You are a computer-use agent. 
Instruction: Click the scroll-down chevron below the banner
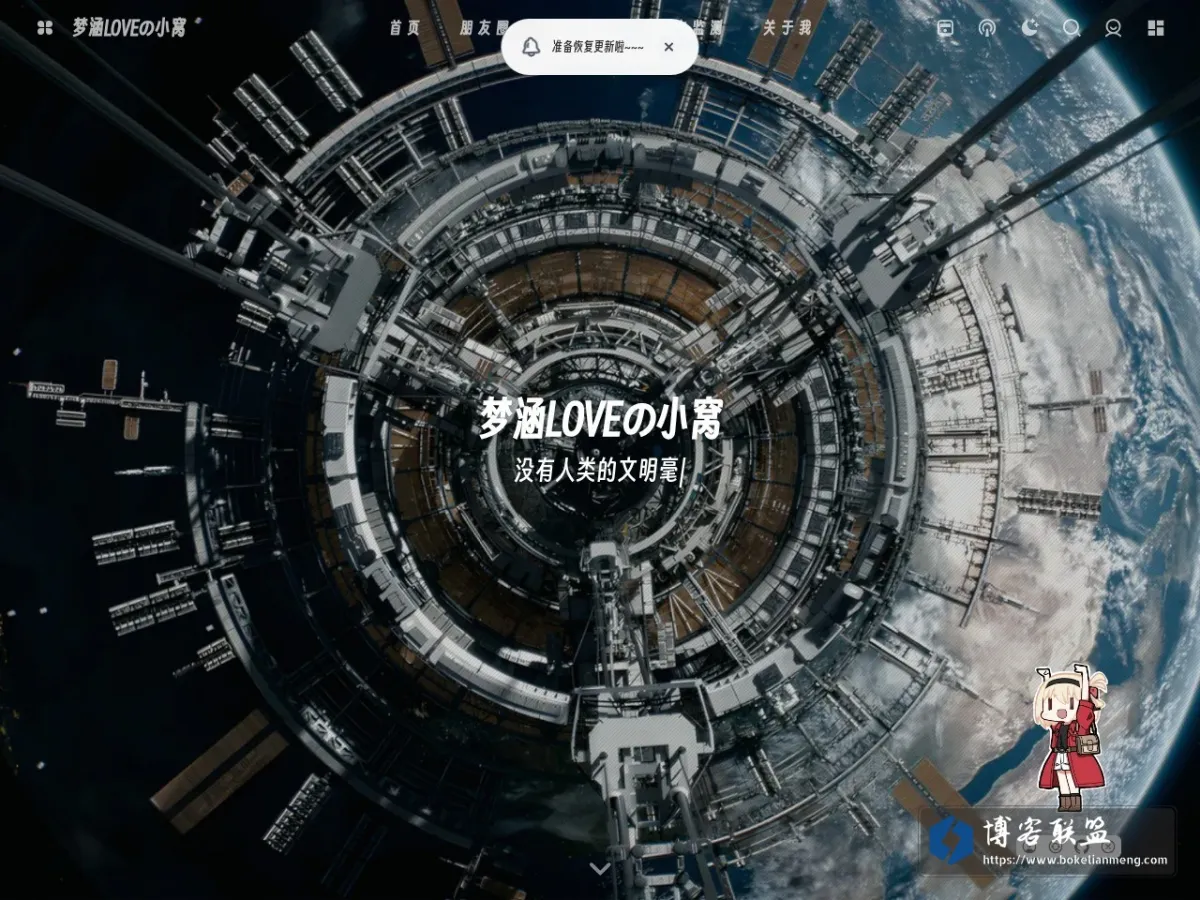coord(600,868)
